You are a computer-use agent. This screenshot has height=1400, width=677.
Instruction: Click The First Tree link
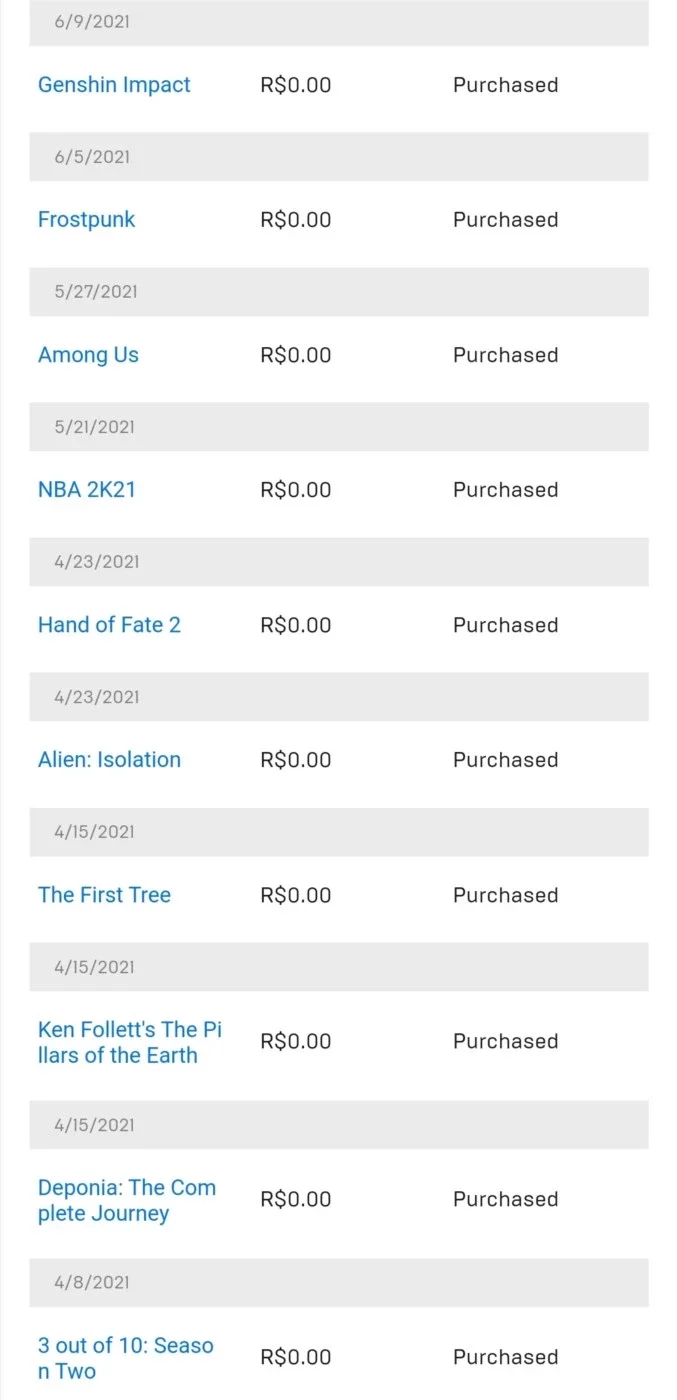point(104,895)
